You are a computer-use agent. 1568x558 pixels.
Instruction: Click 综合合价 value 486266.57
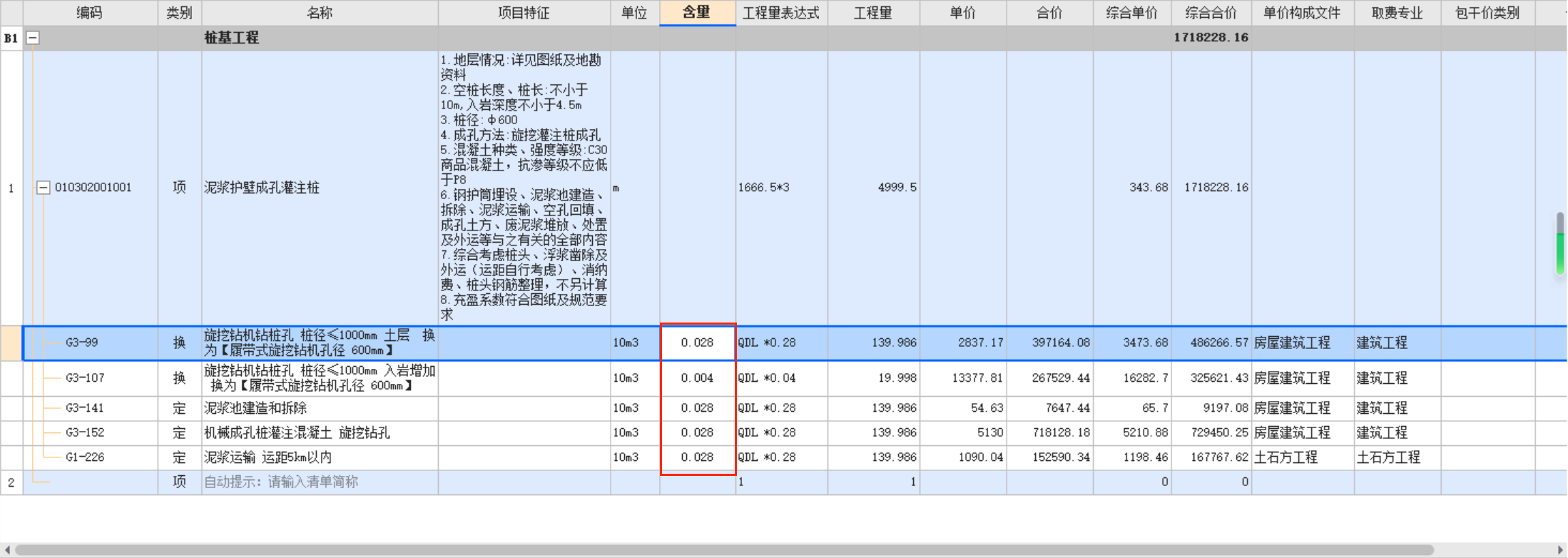click(1219, 343)
